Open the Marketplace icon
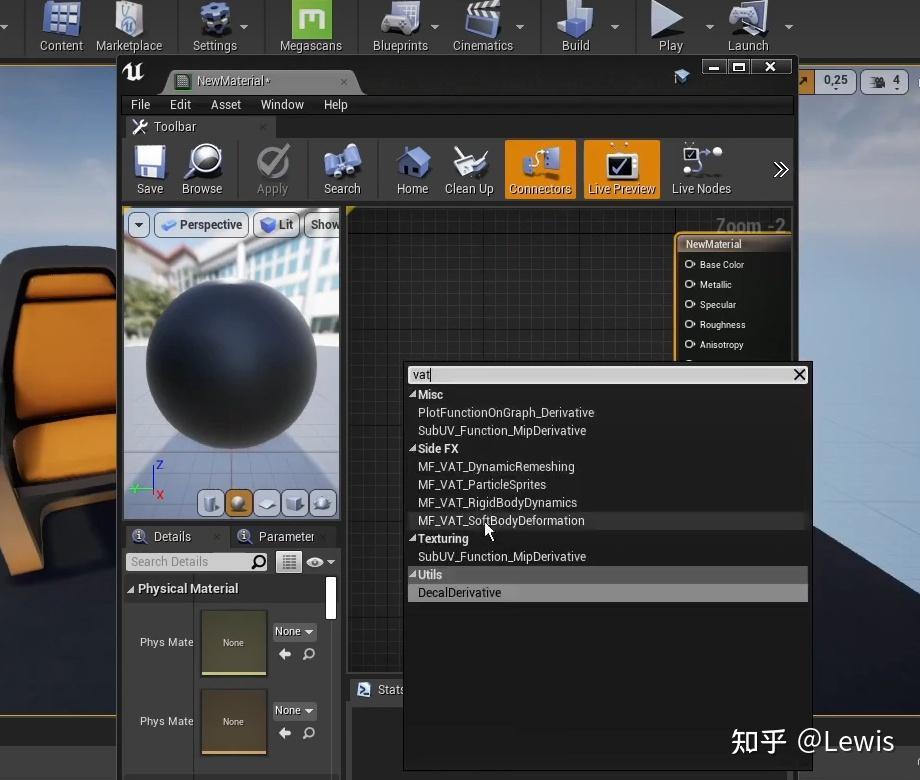920x780 pixels. coord(129,27)
